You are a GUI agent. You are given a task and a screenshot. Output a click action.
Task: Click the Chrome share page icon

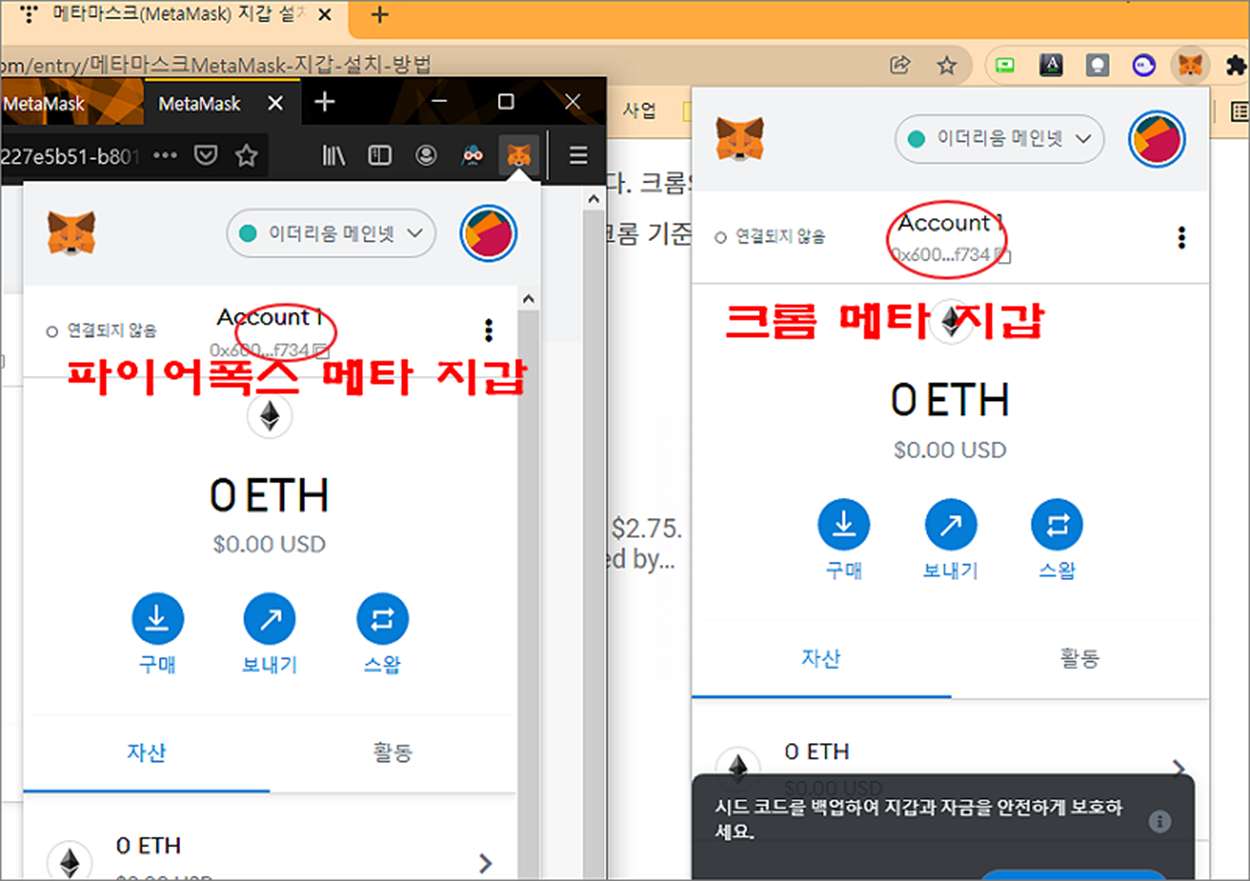(900, 66)
